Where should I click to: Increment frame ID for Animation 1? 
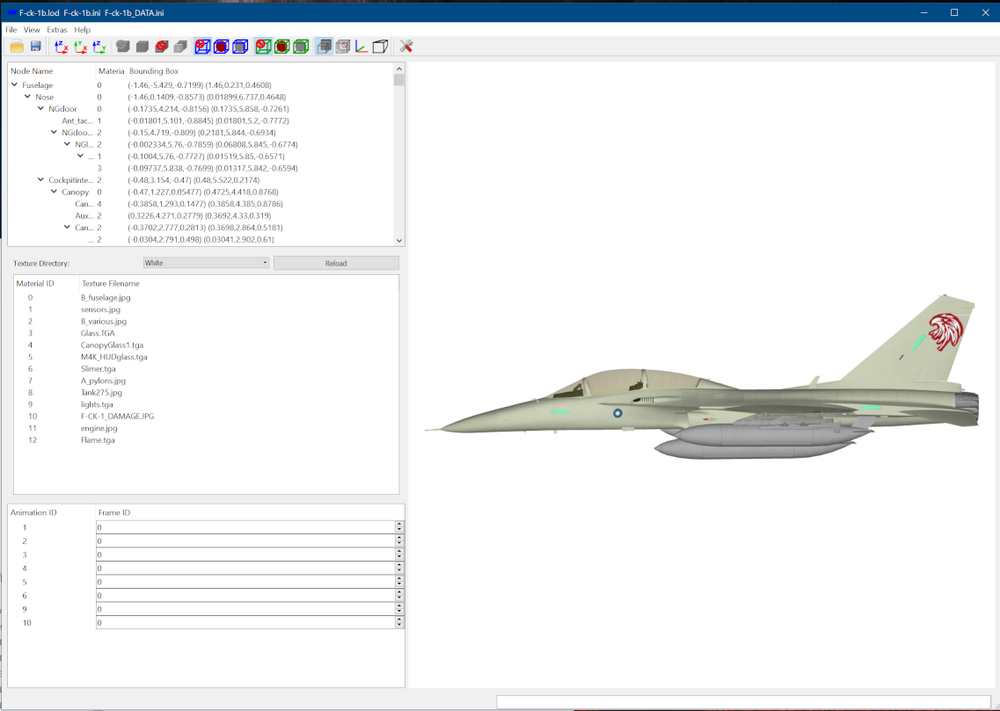click(x=399, y=524)
